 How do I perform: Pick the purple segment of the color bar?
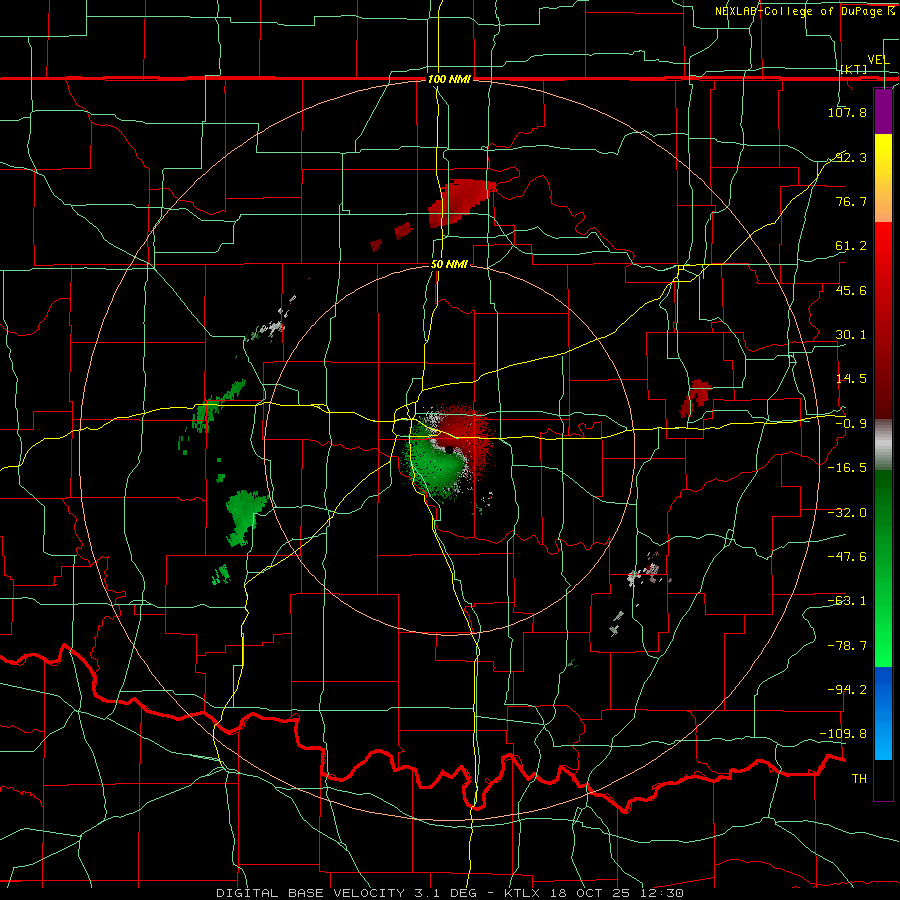tap(883, 111)
